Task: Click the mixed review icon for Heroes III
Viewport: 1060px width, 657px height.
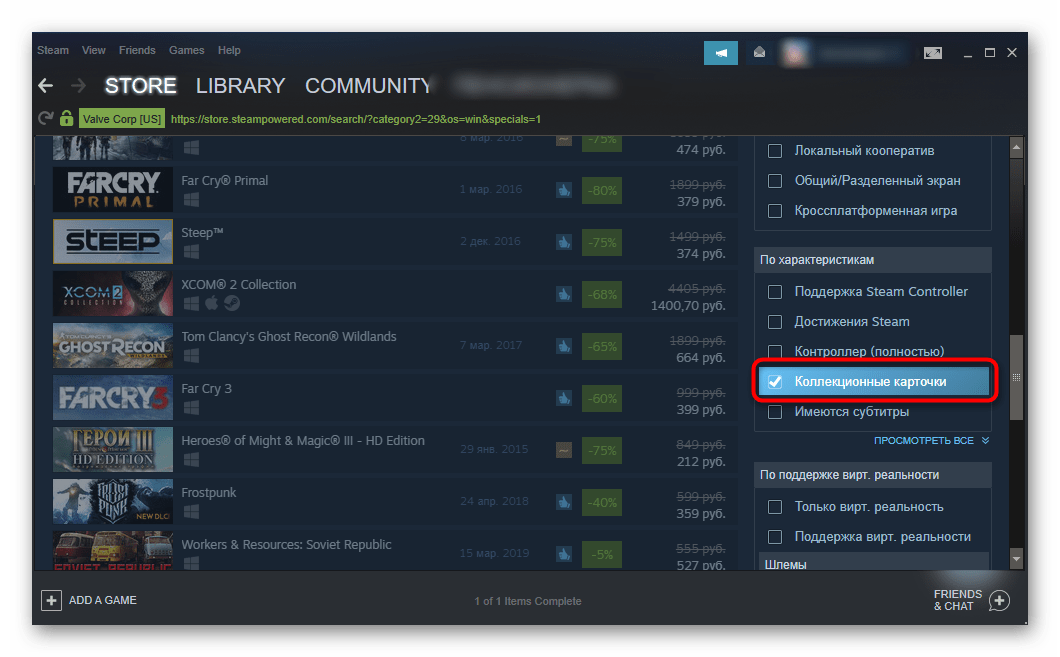Action: pyautogui.click(x=564, y=450)
